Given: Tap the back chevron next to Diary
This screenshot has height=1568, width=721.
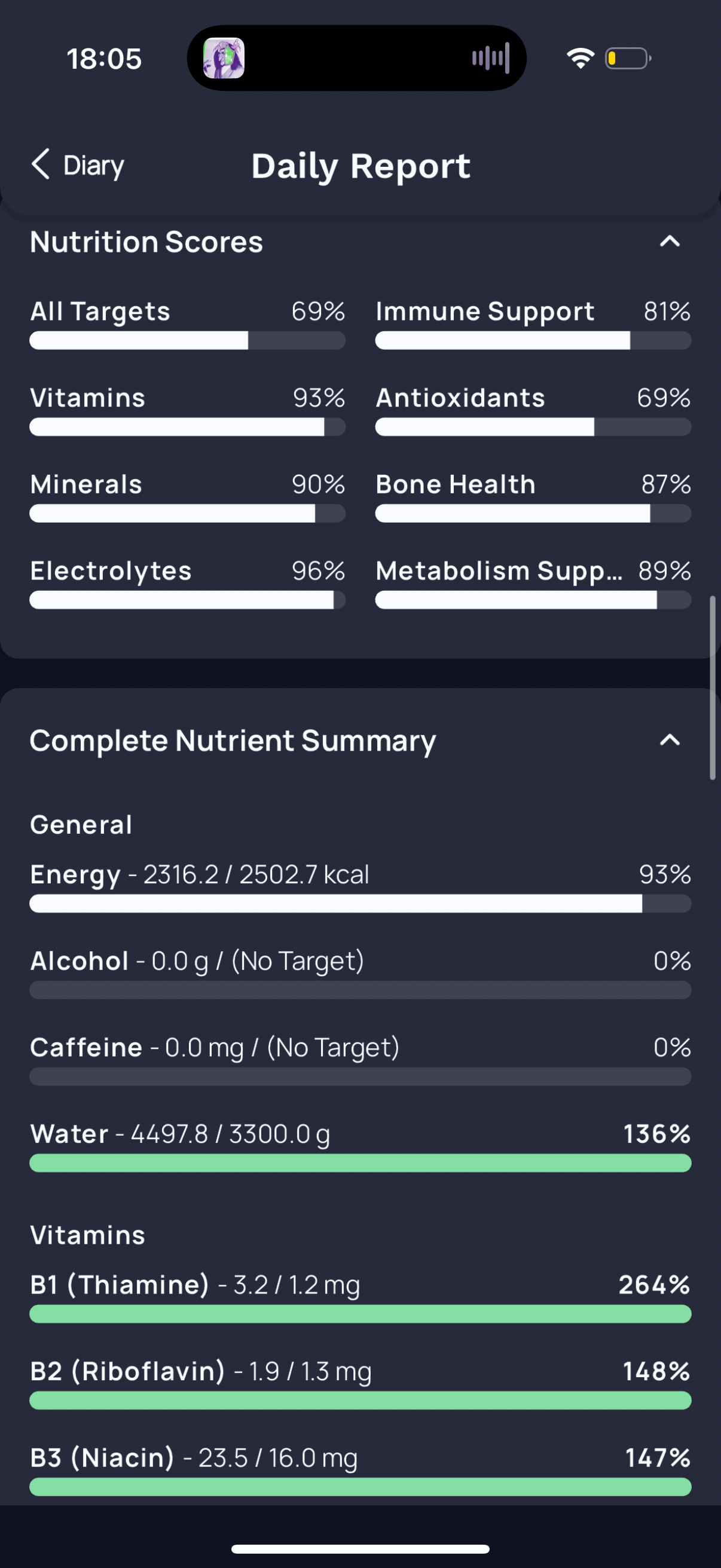Looking at the screenshot, I should click(40, 164).
